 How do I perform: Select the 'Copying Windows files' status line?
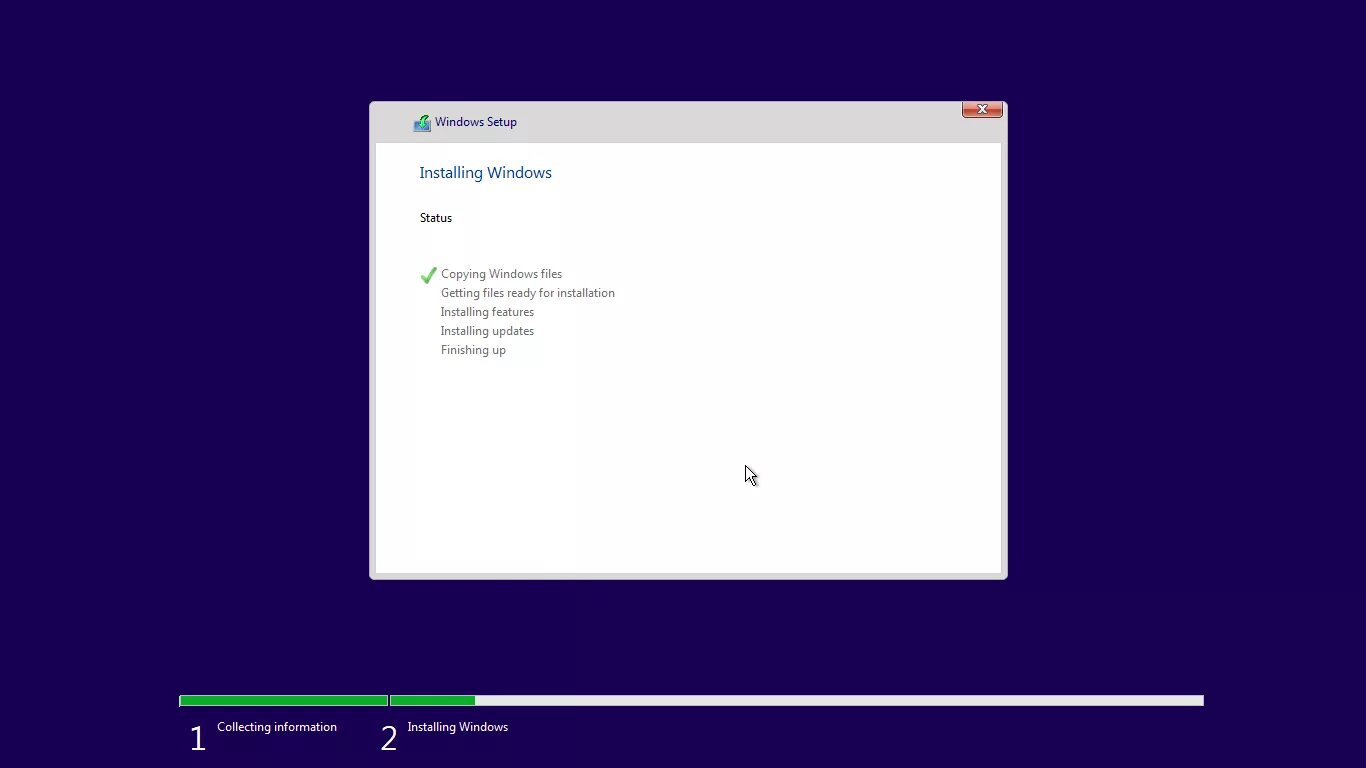(501, 274)
